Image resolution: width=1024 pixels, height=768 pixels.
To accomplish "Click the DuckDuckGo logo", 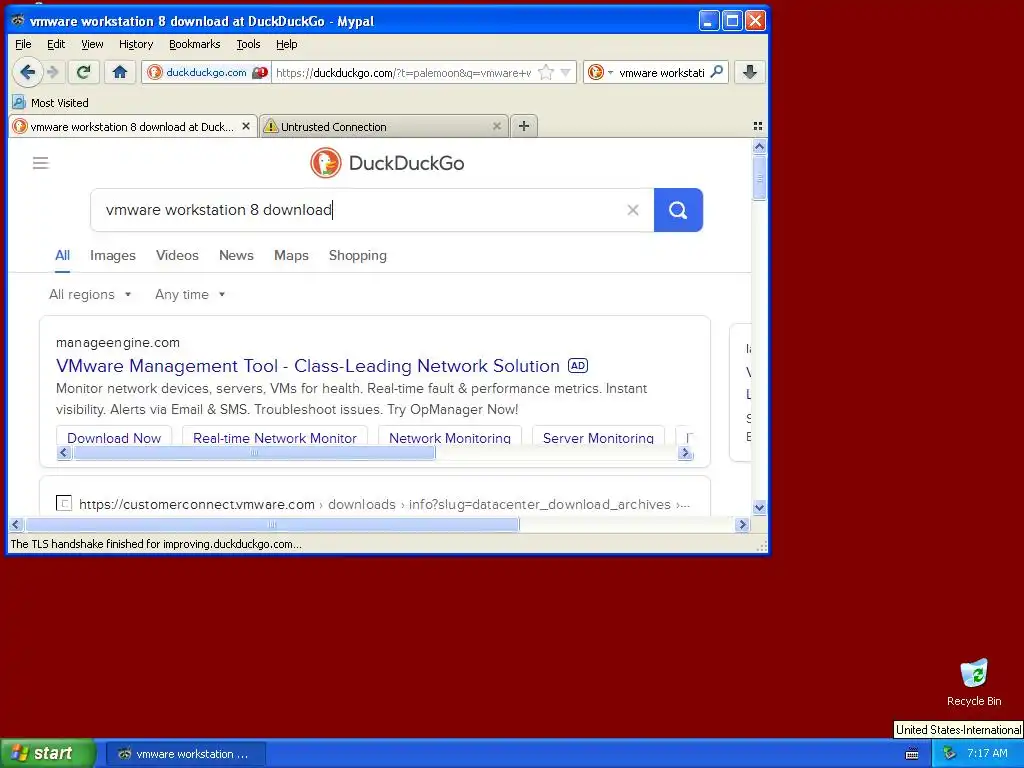I will pyautogui.click(x=387, y=163).
